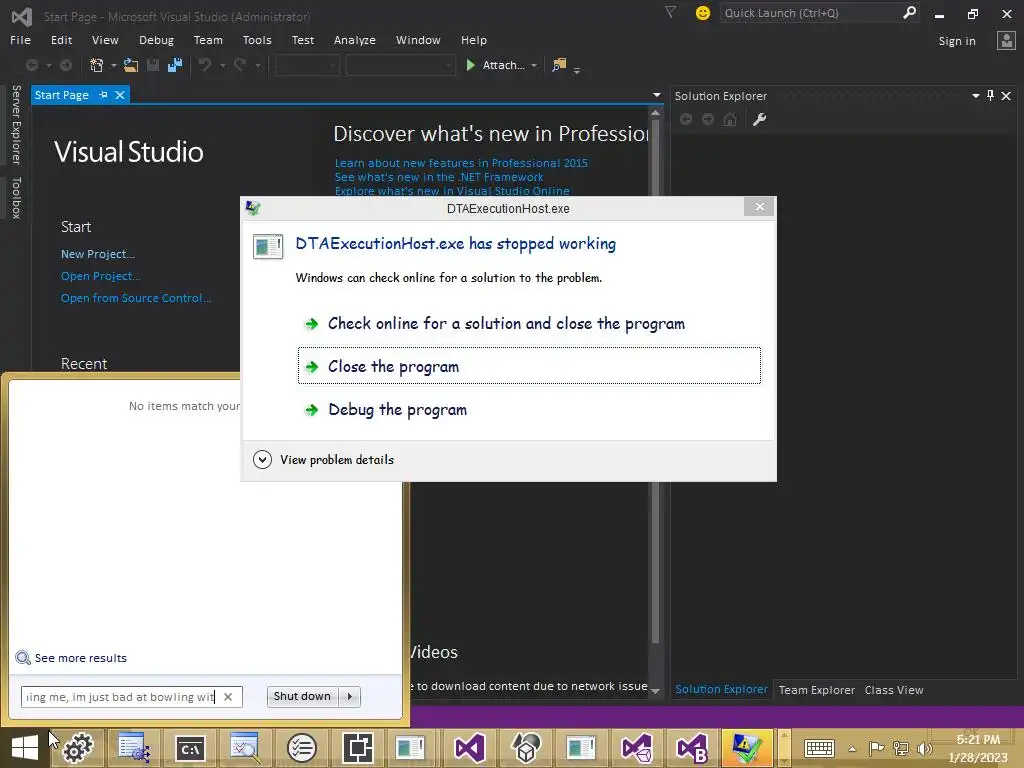
Task: Click the New Project toolbar icon
Action: [x=97, y=65]
